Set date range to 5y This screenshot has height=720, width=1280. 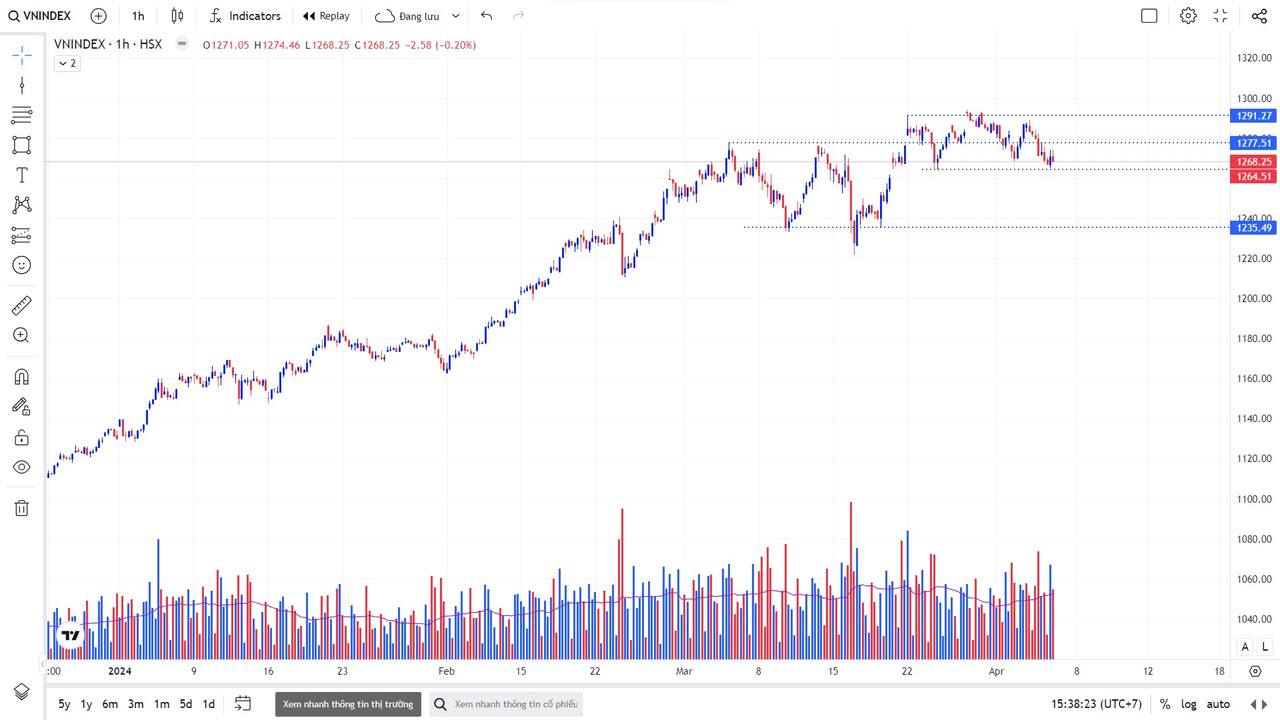(x=64, y=704)
